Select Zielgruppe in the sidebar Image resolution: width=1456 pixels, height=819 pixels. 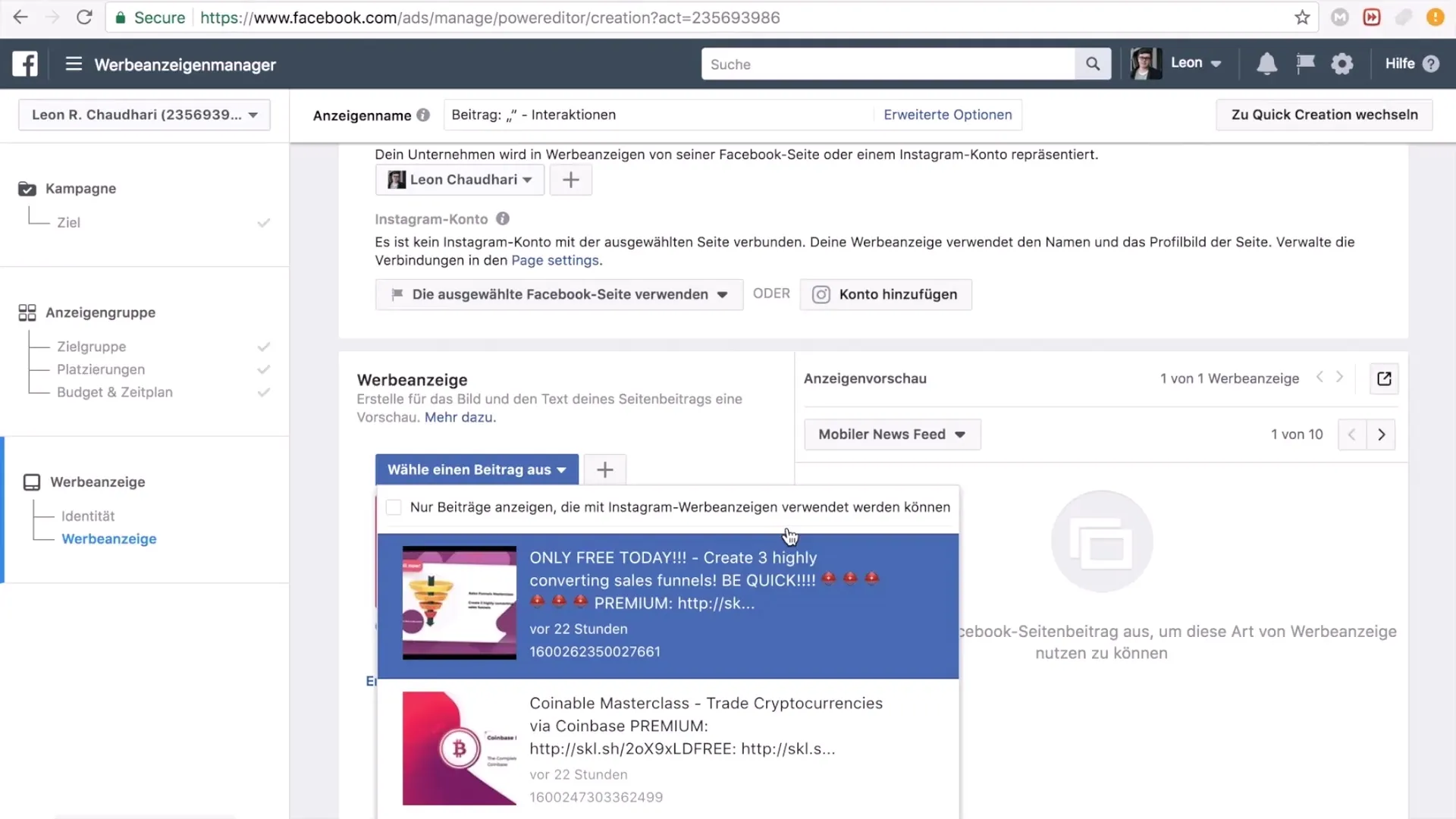pos(92,347)
